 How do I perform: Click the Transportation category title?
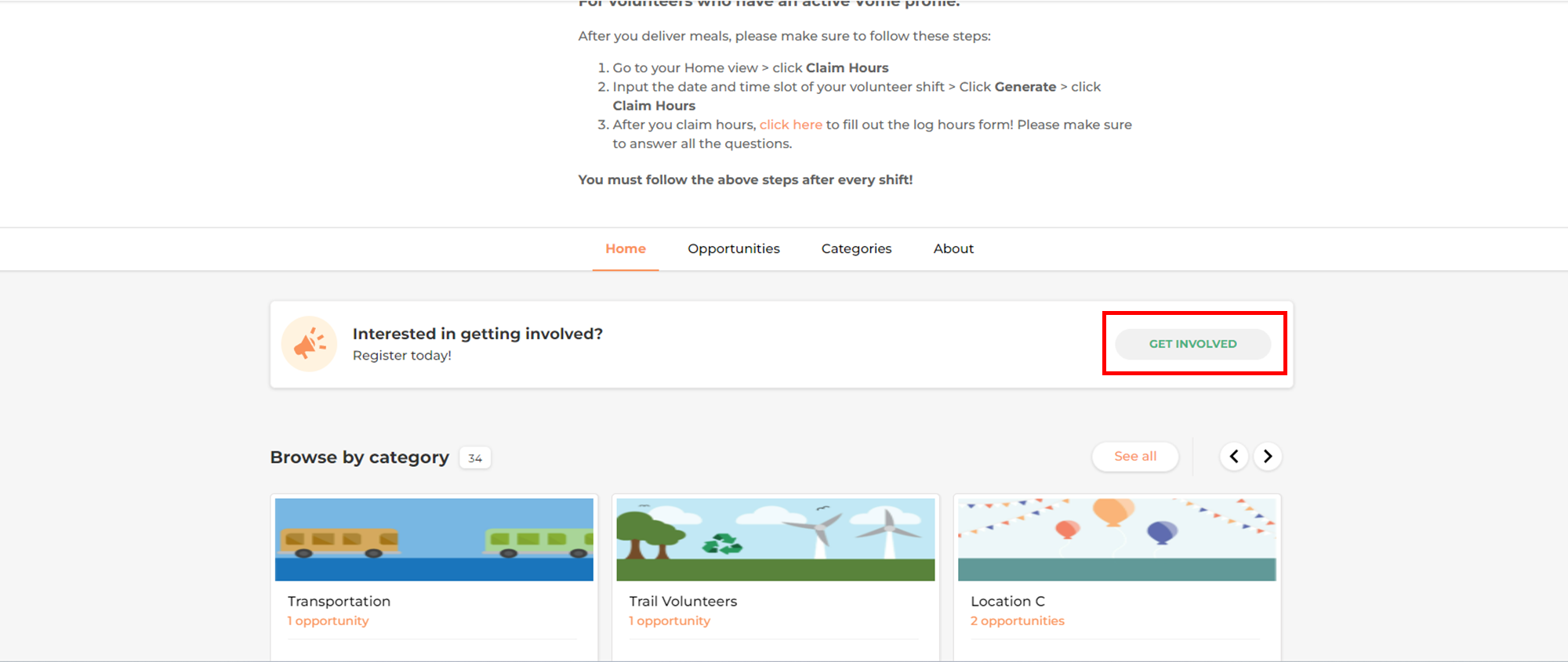pyautogui.click(x=339, y=601)
